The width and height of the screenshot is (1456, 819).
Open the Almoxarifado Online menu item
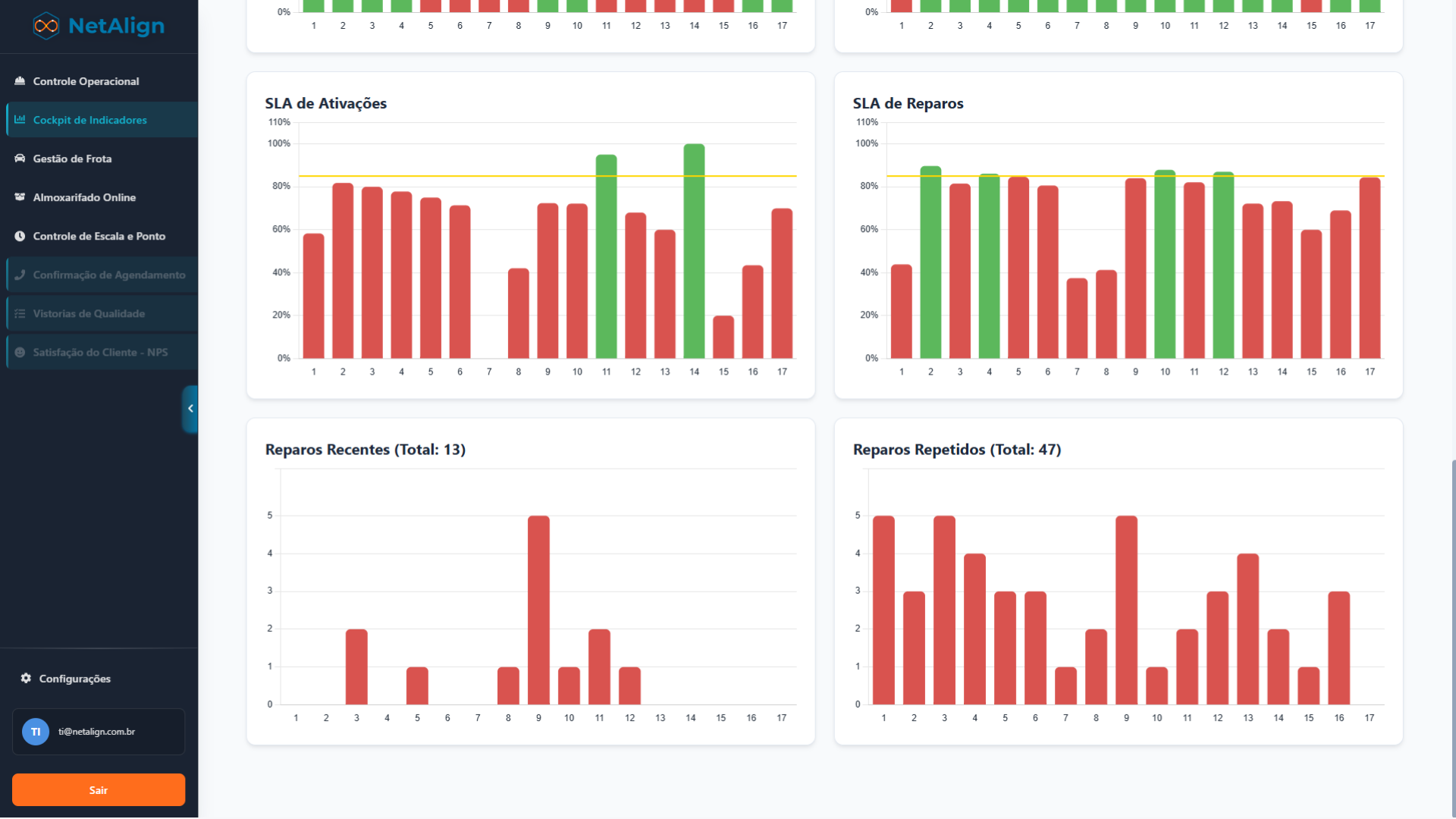tap(84, 197)
